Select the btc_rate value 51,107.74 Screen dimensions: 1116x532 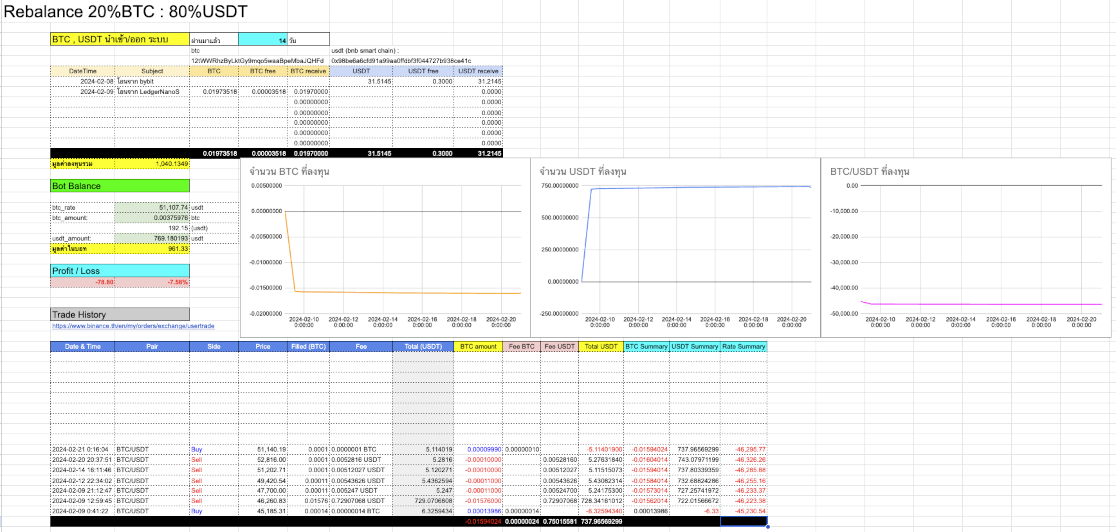tap(152, 207)
